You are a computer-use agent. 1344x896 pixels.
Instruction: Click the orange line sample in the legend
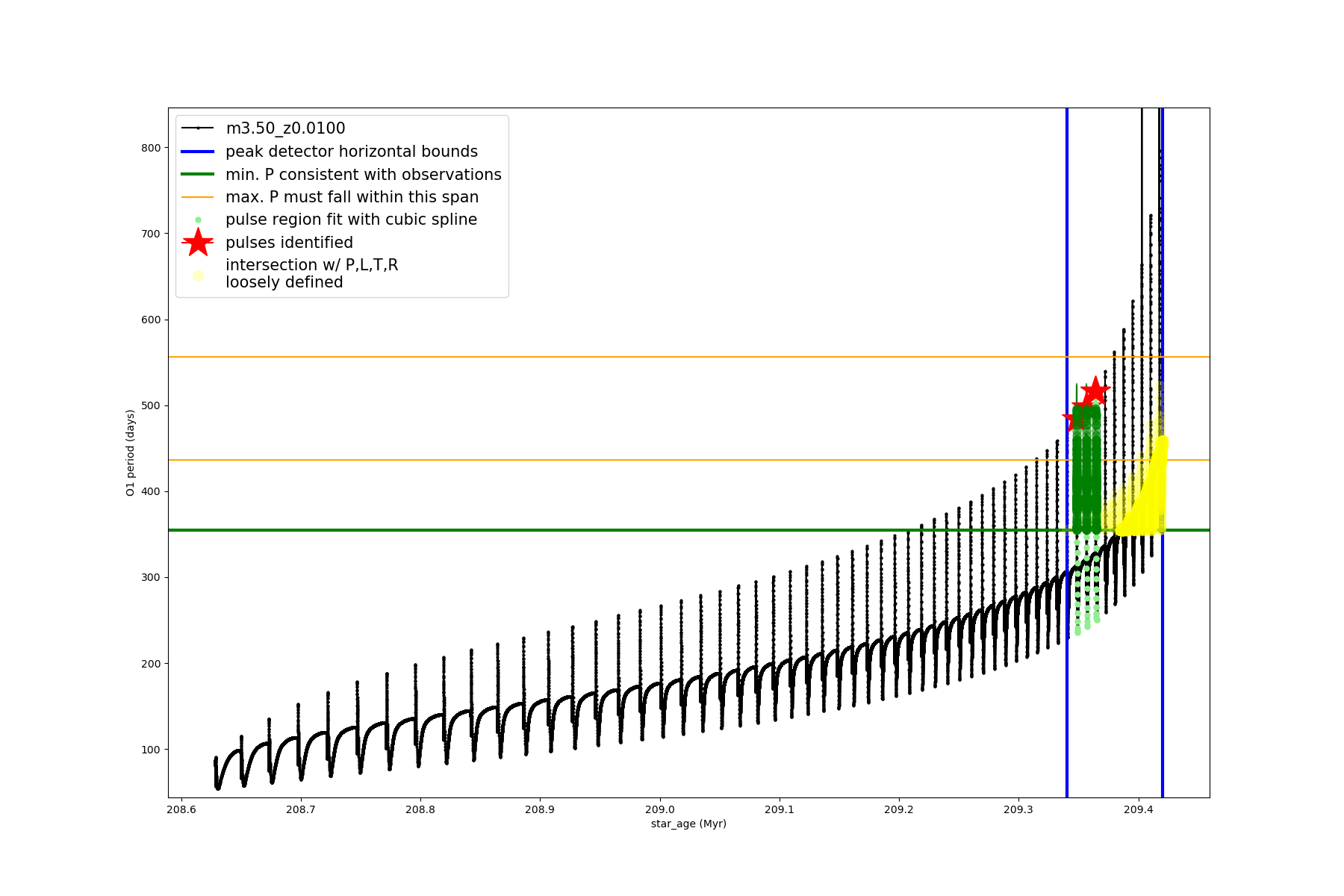tap(198, 197)
